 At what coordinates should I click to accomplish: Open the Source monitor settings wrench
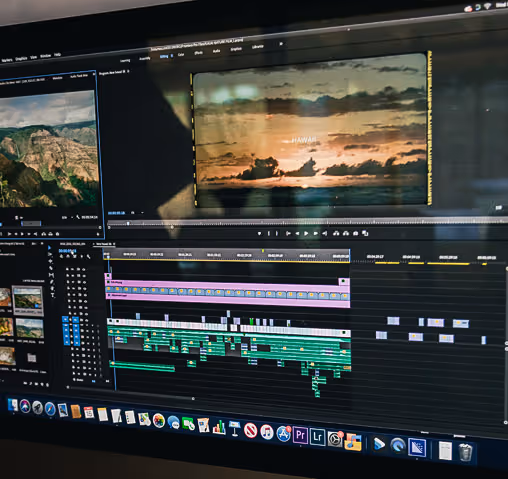point(78,217)
